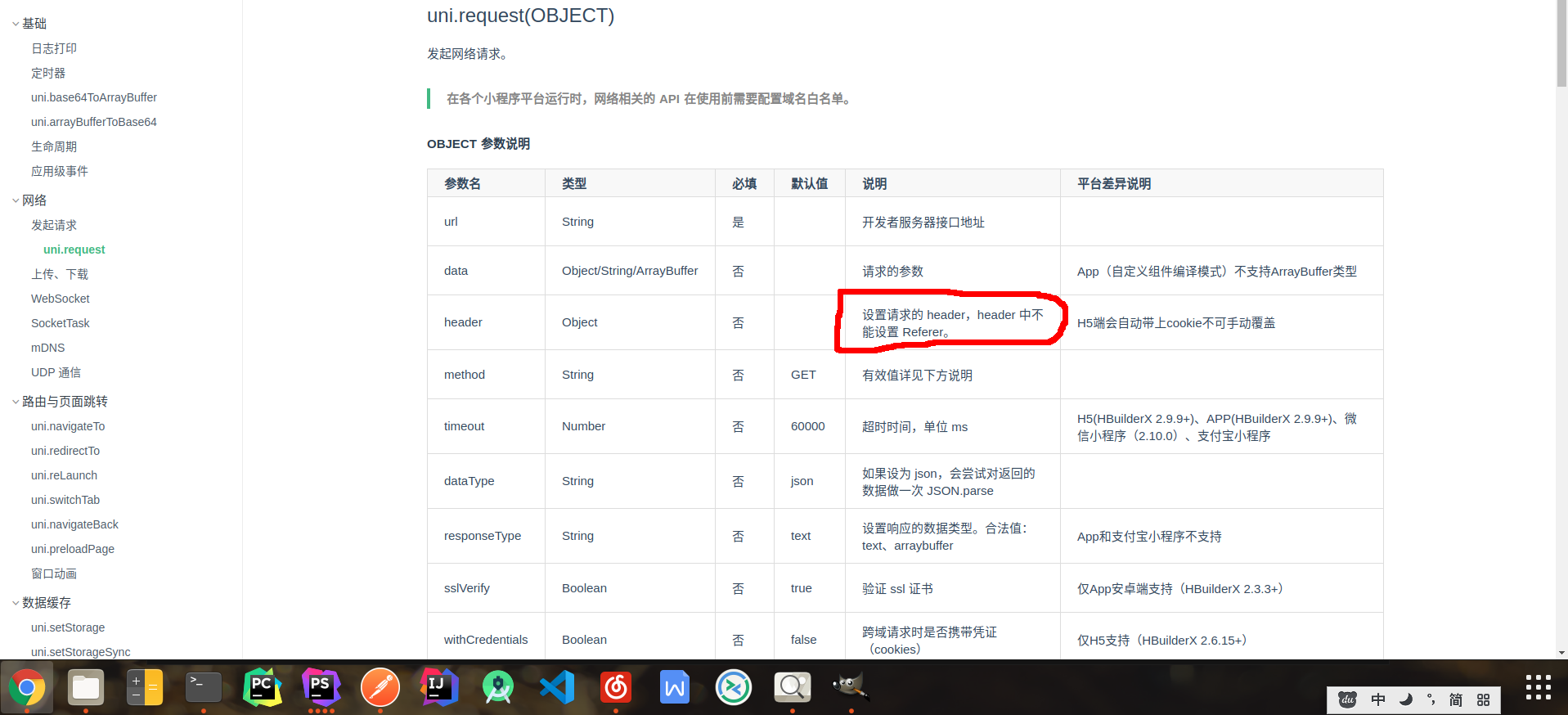Launch the Calculator app from the dock

145,687
